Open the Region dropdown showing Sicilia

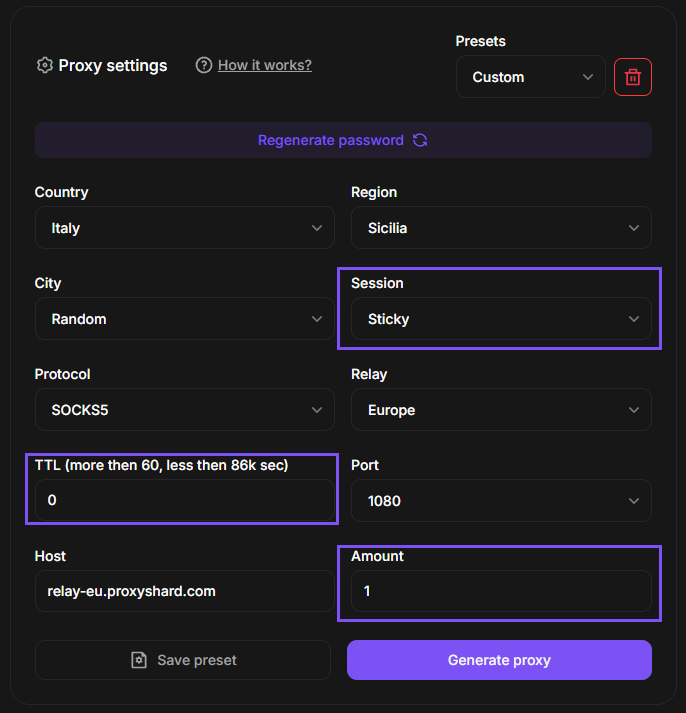click(501, 228)
